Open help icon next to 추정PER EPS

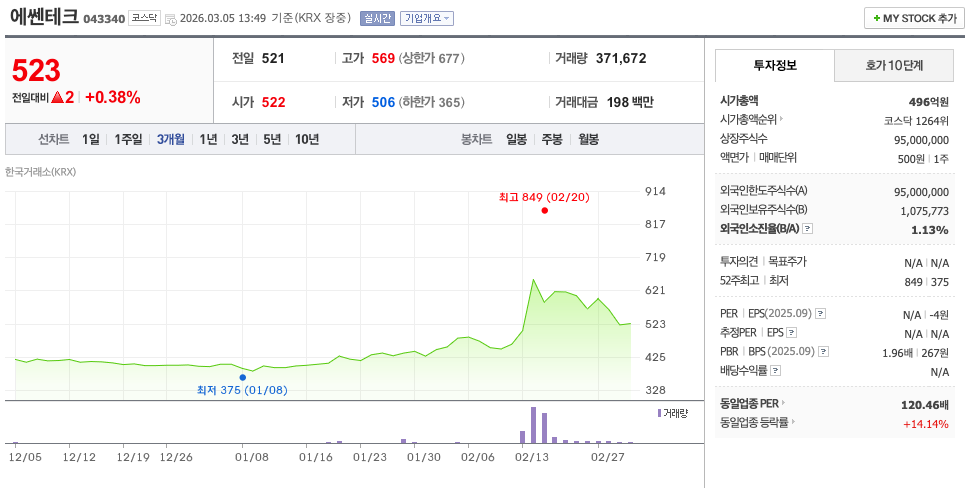click(791, 333)
